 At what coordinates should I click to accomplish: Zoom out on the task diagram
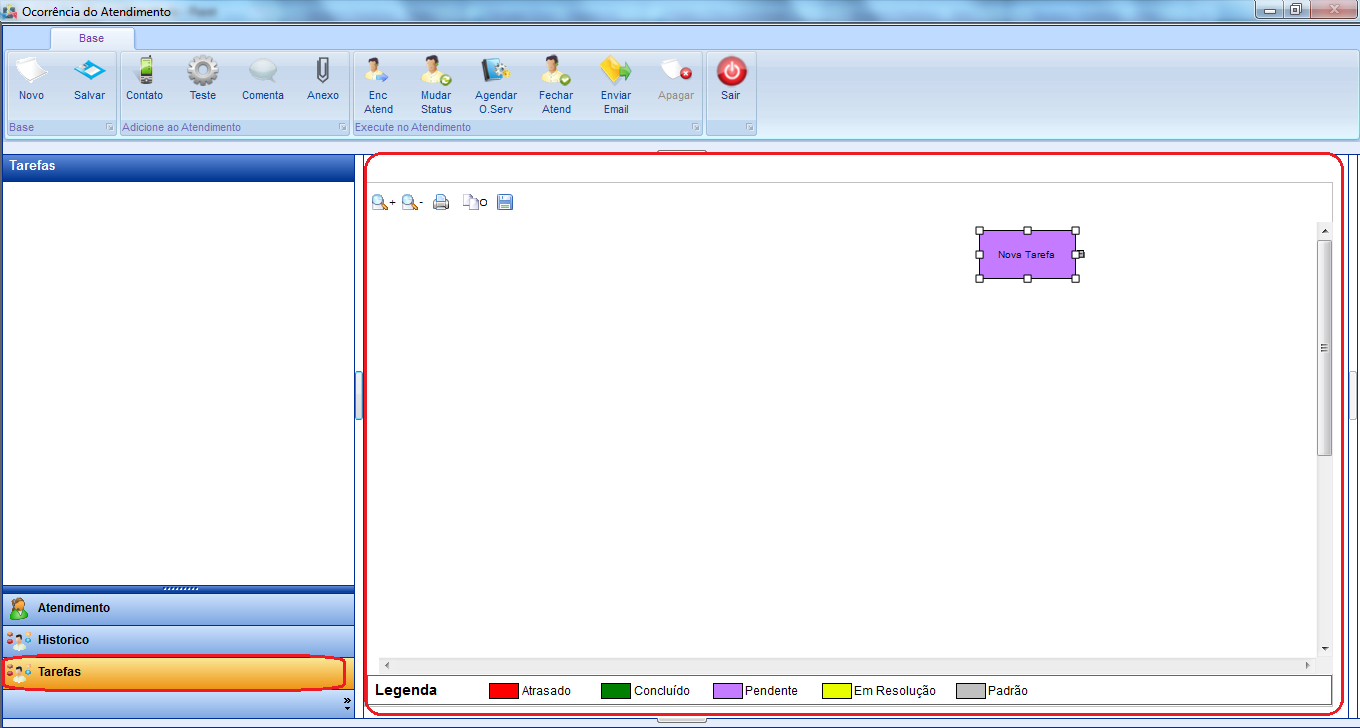412,203
